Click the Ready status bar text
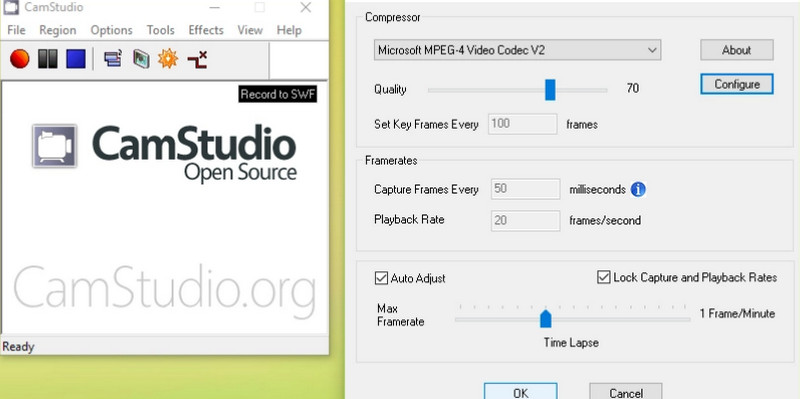The image size is (800, 399). click(x=18, y=347)
